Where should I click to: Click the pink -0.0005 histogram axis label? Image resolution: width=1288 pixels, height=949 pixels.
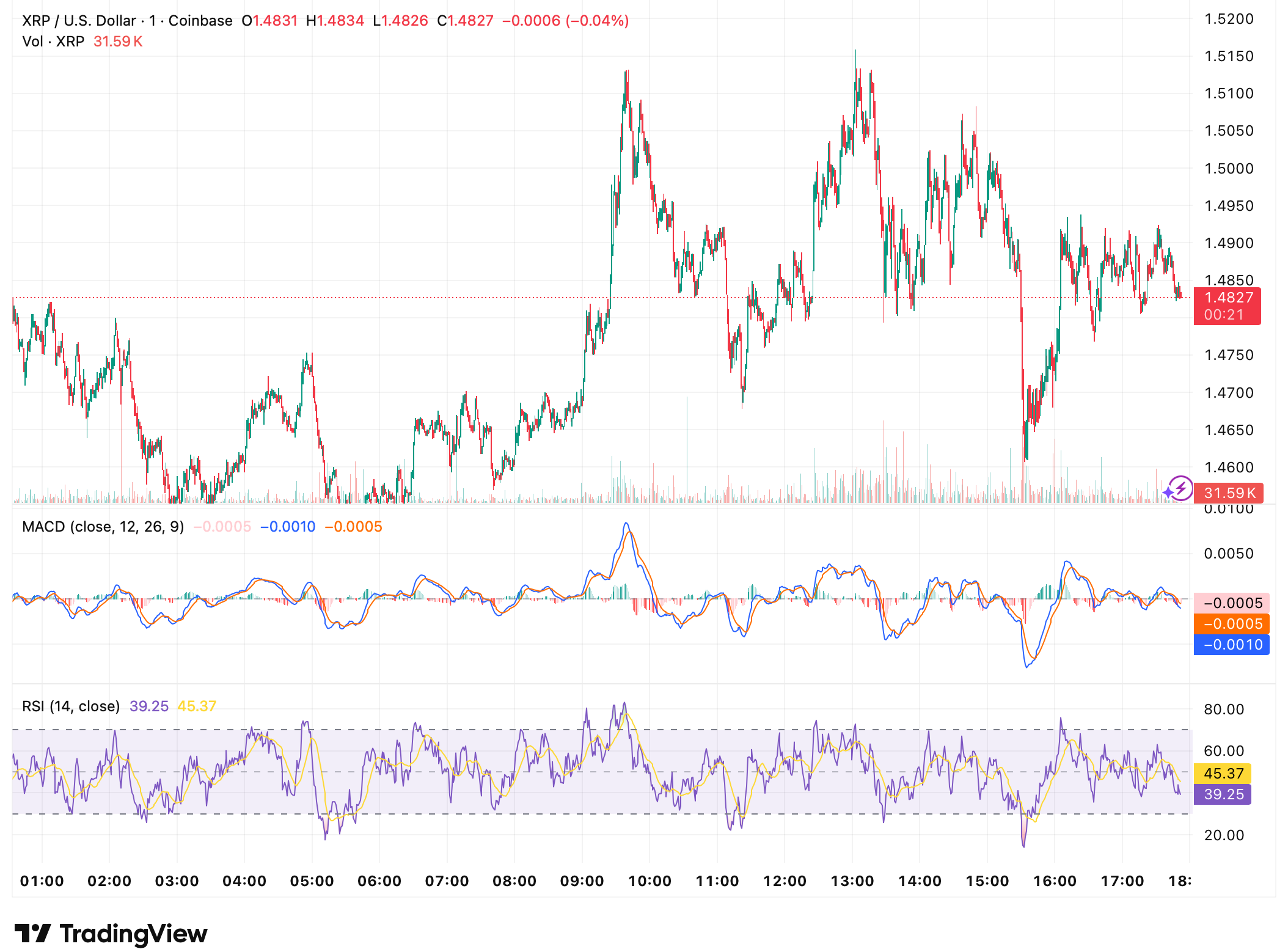pos(1231,603)
